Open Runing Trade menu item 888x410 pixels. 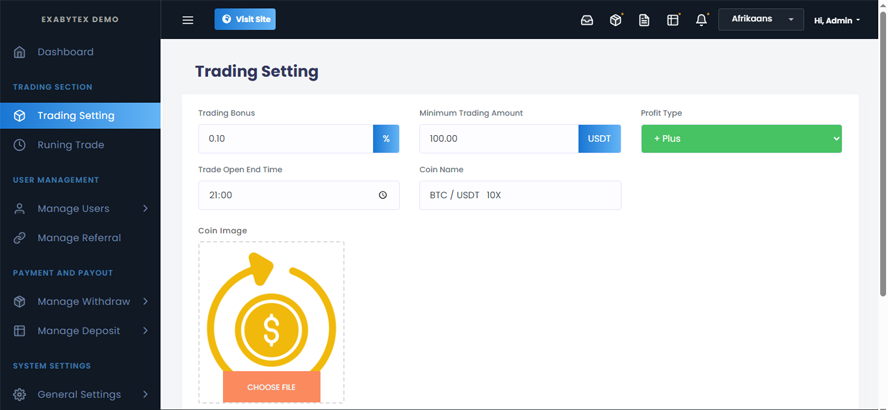click(80, 145)
